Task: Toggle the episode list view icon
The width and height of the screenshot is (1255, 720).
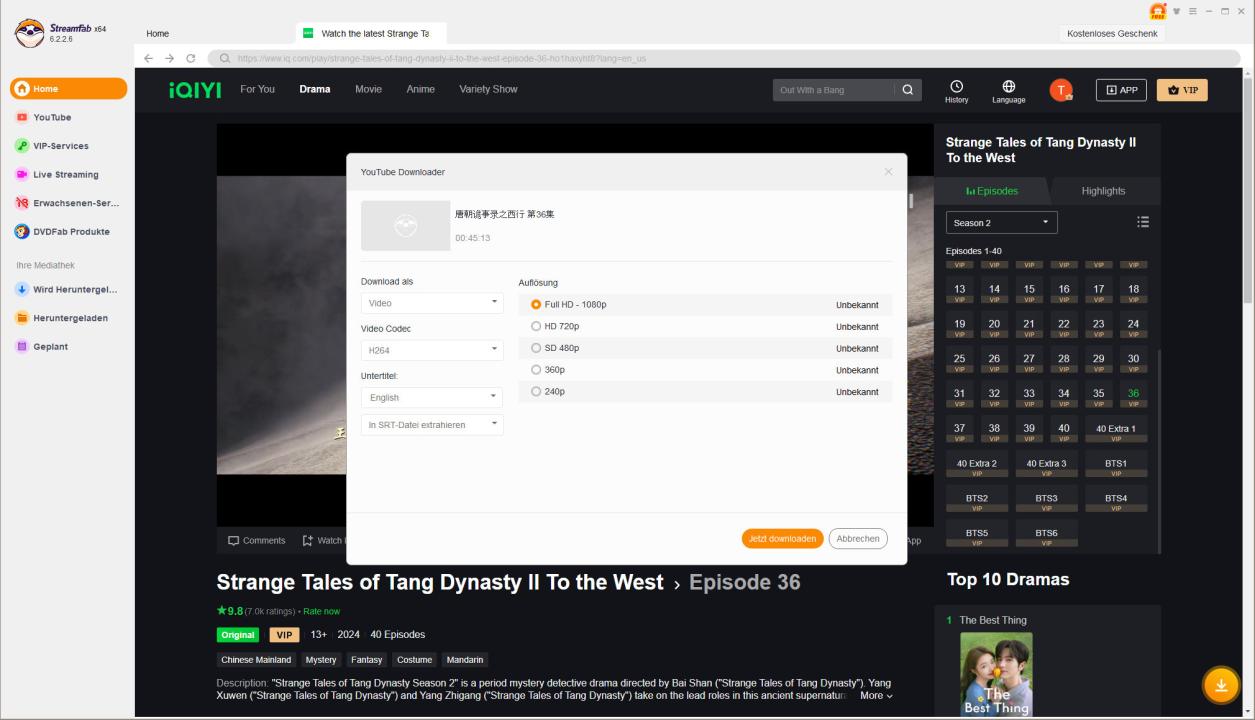Action: tap(1143, 222)
